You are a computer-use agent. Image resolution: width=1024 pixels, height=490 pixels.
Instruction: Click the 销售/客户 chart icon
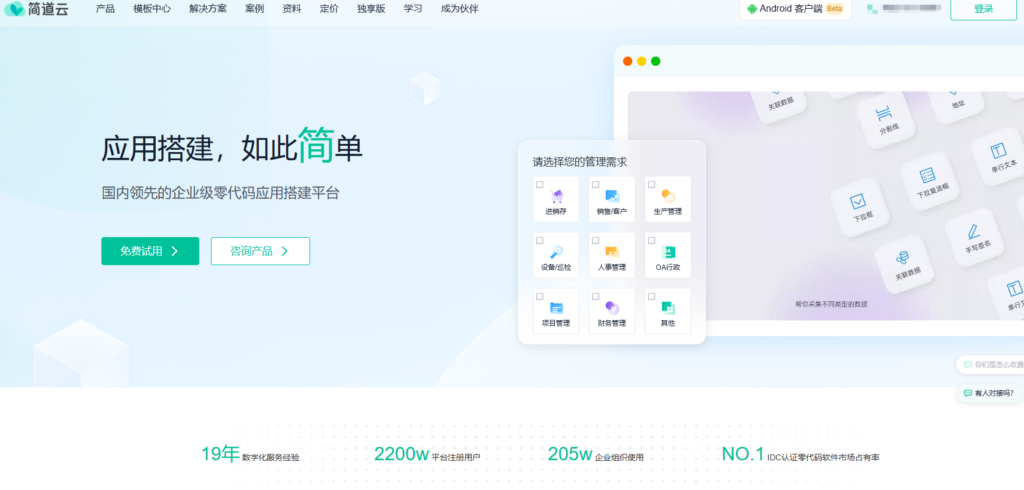pos(612,195)
